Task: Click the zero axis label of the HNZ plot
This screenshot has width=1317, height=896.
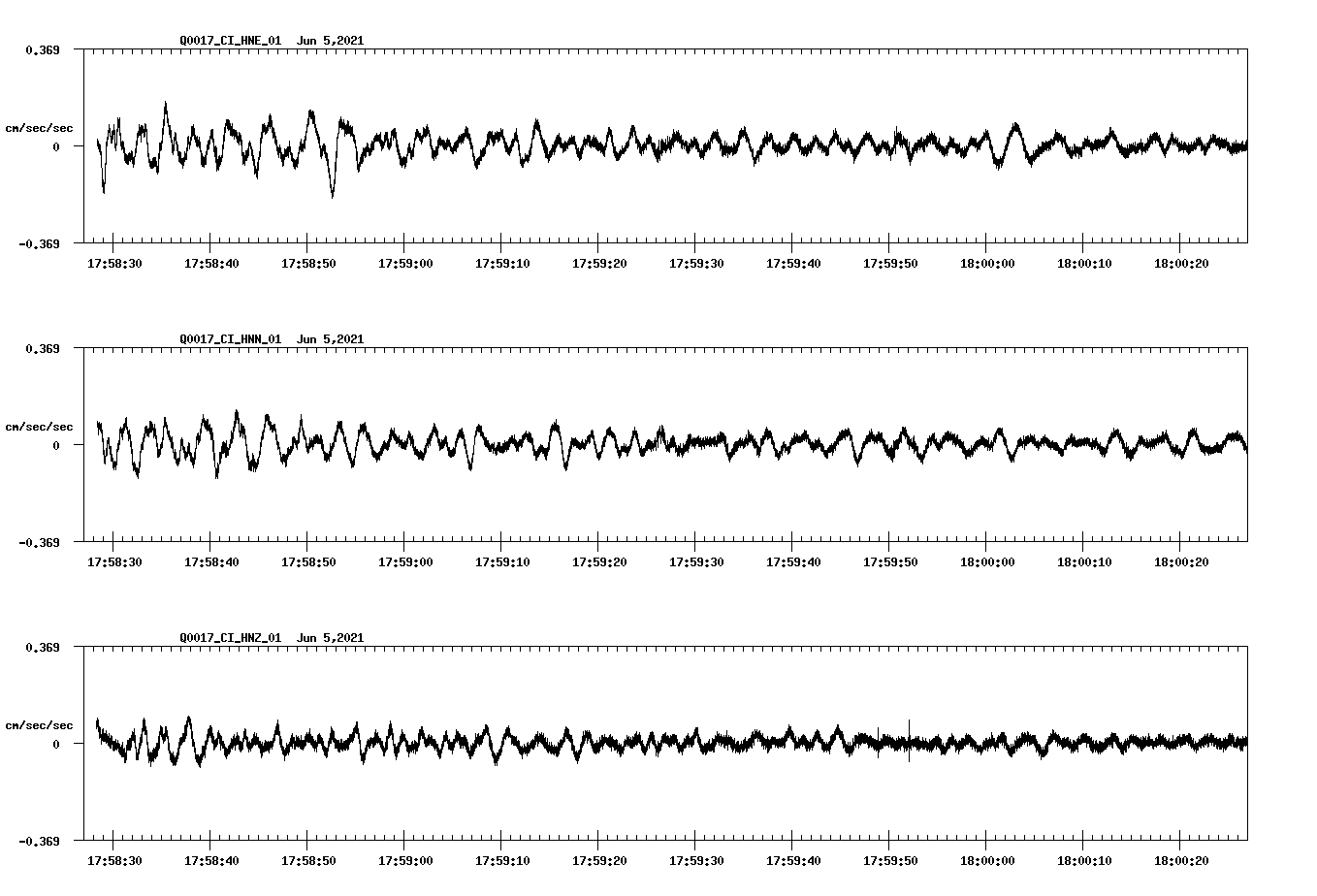Action: pyautogui.click(x=55, y=744)
